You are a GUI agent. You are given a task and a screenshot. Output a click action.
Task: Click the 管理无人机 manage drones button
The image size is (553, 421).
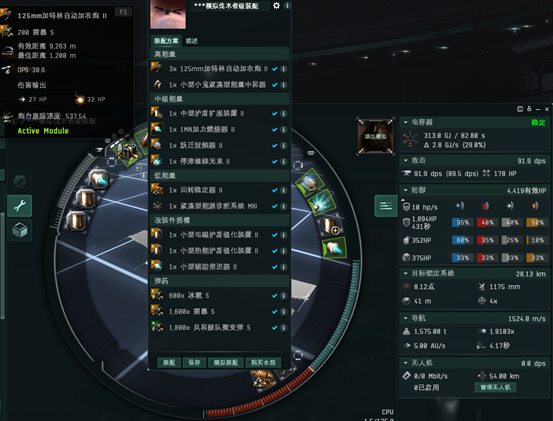pos(496,387)
